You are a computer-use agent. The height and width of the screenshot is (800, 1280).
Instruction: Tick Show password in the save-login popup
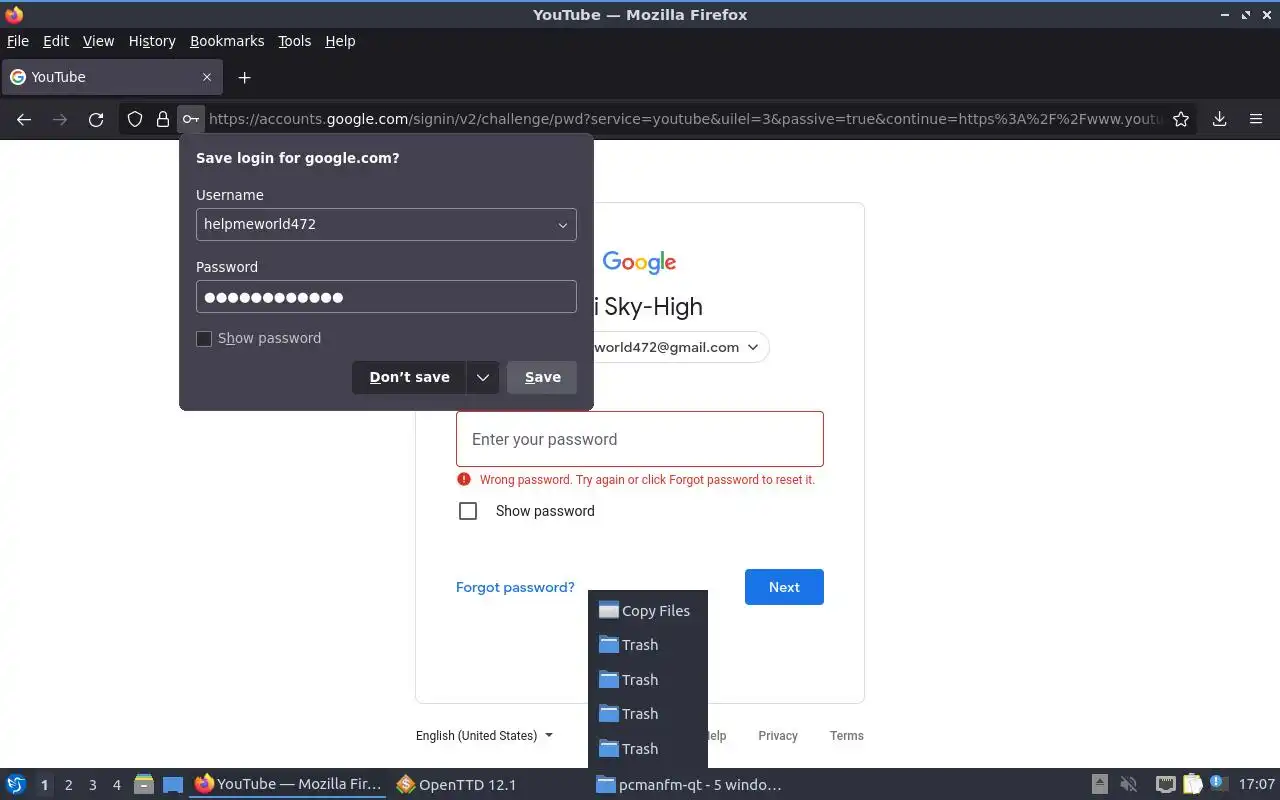coord(204,339)
